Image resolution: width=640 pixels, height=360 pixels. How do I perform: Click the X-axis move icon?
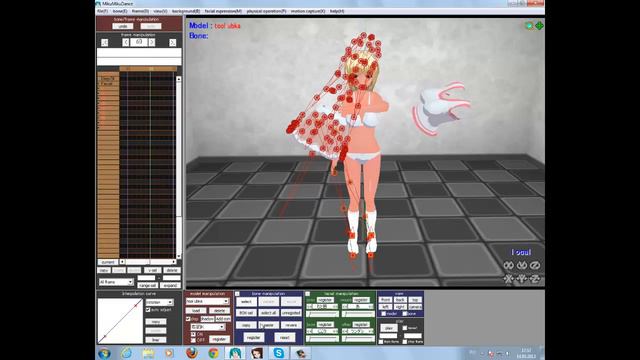point(509,279)
